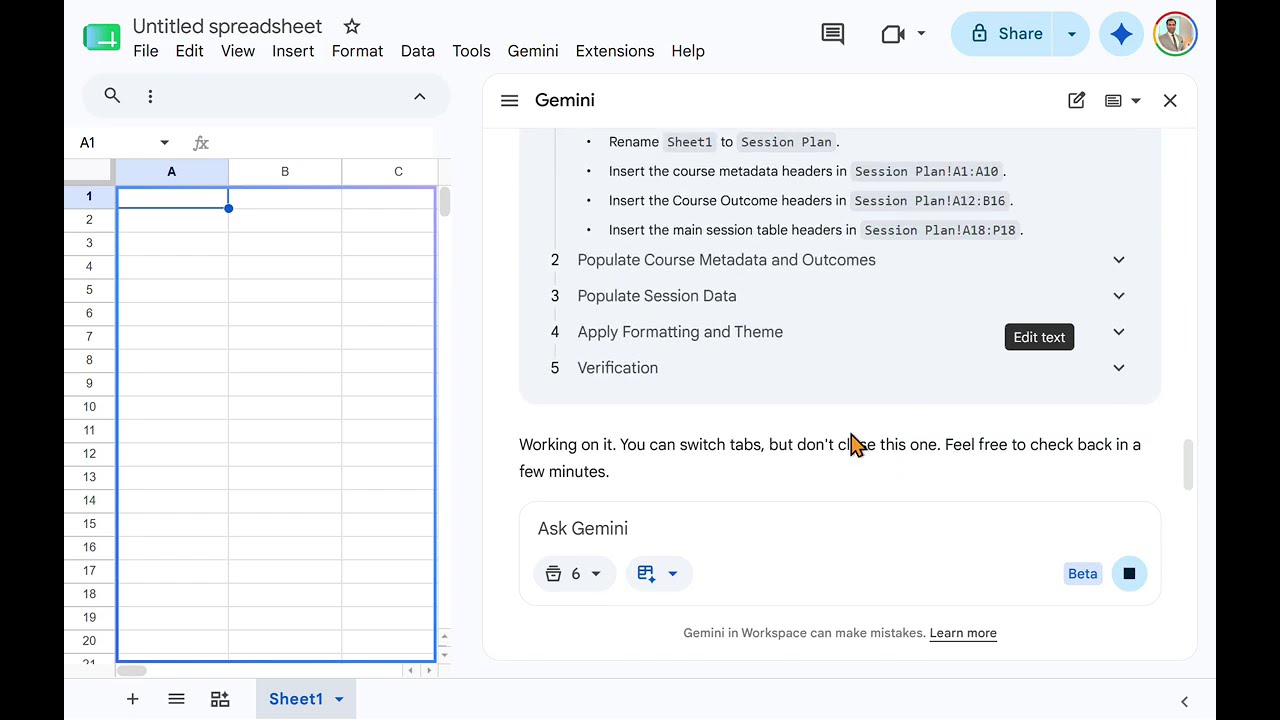The width and height of the screenshot is (1280, 720).
Task: Open comment history icon
Action: 832,34
